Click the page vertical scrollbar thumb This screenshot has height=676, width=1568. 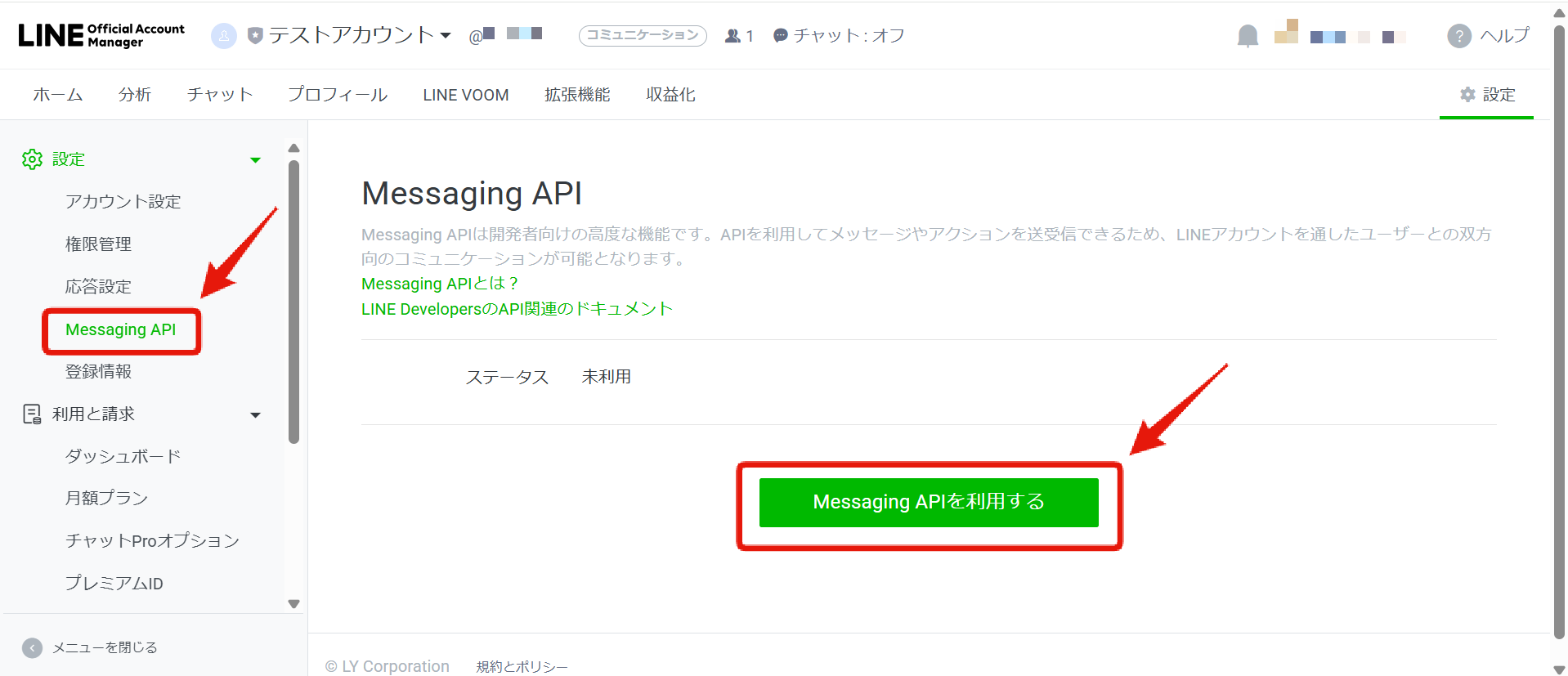(x=1560, y=331)
